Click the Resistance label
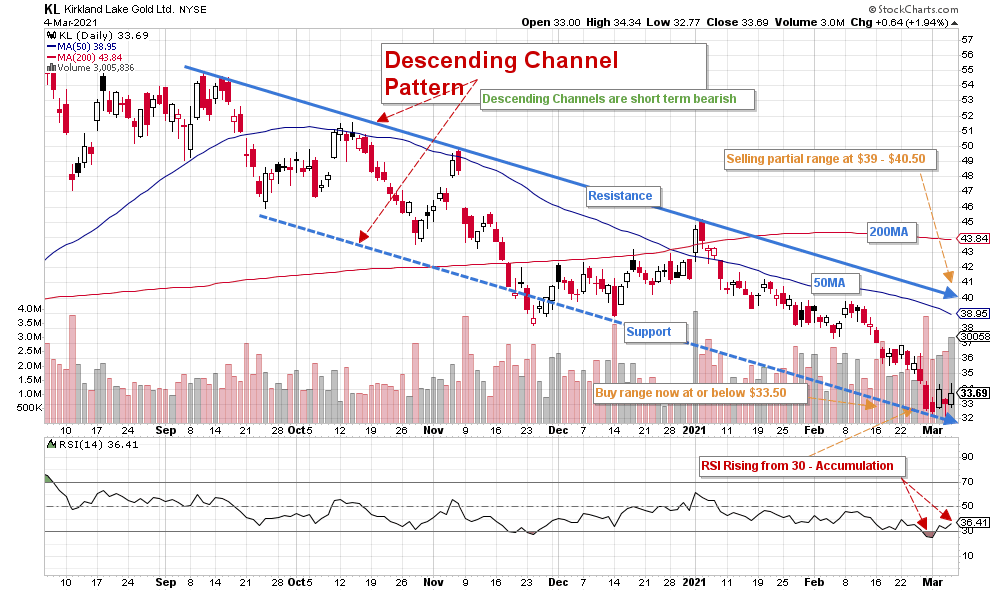 pos(624,196)
